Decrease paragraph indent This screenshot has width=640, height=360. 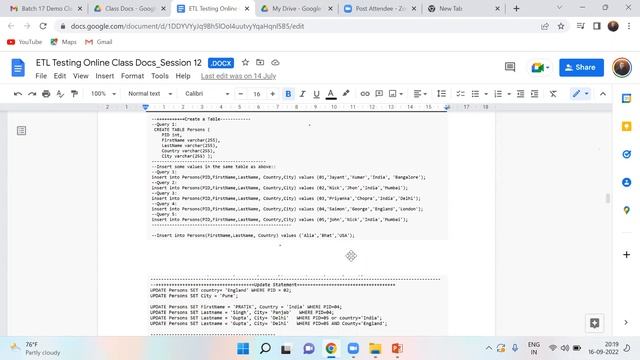[x=520, y=94]
